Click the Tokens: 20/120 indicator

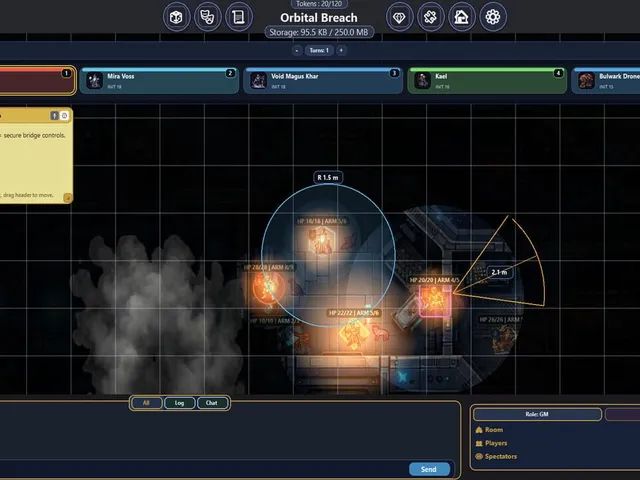tap(319, 4)
